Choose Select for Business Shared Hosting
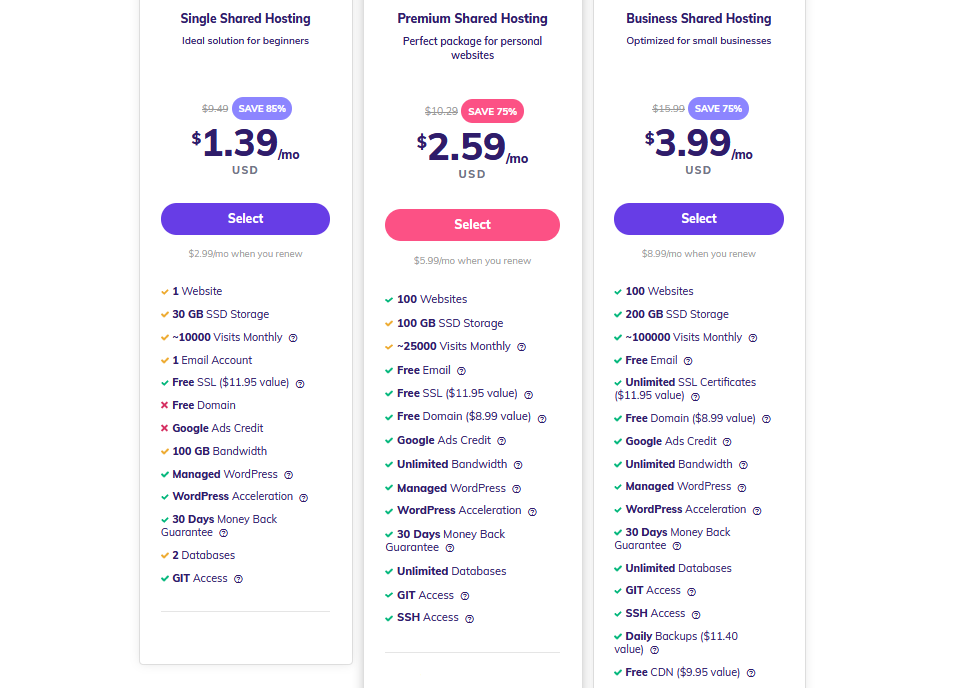The height and width of the screenshot is (688, 965). pyautogui.click(x=698, y=219)
